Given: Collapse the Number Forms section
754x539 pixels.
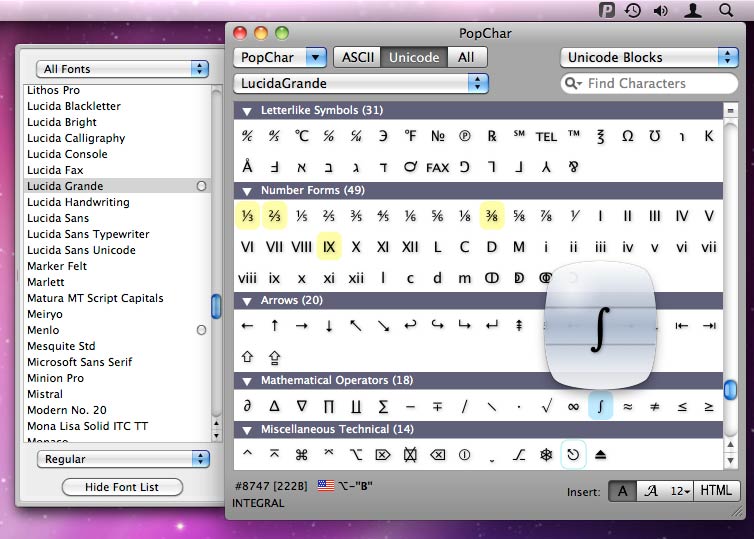Looking at the screenshot, I should click(247, 191).
